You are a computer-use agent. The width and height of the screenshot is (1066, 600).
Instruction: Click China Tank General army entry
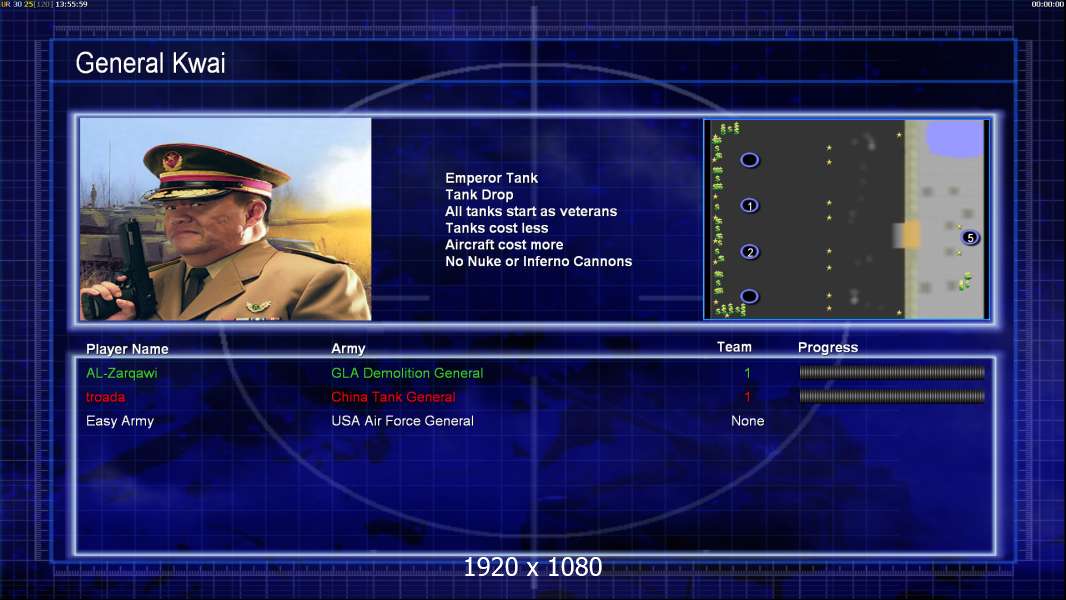point(393,397)
